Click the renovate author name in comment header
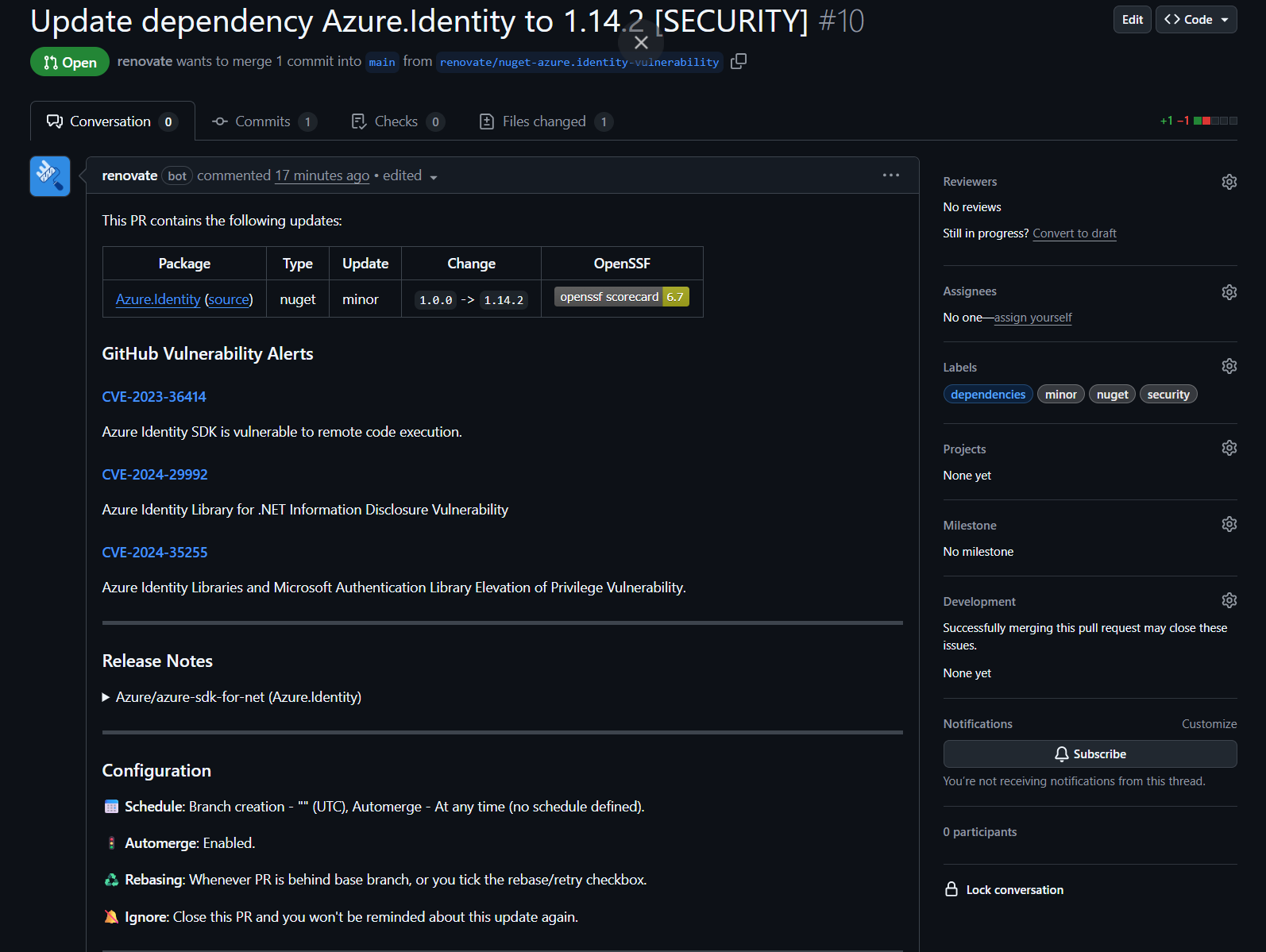This screenshot has height=952, width=1266. (129, 175)
